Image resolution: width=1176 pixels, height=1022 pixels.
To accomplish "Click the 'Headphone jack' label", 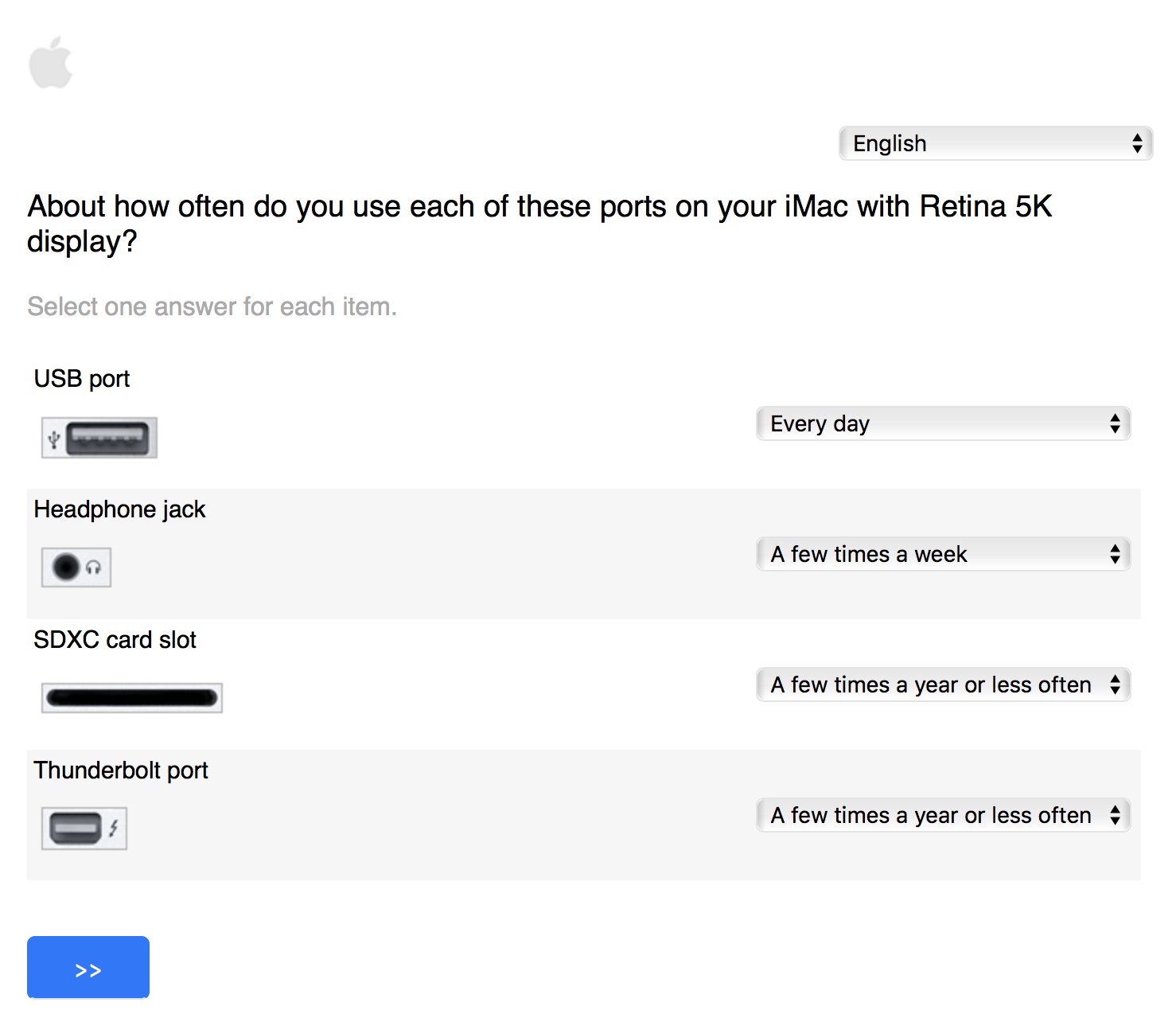I will click(x=119, y=509).
